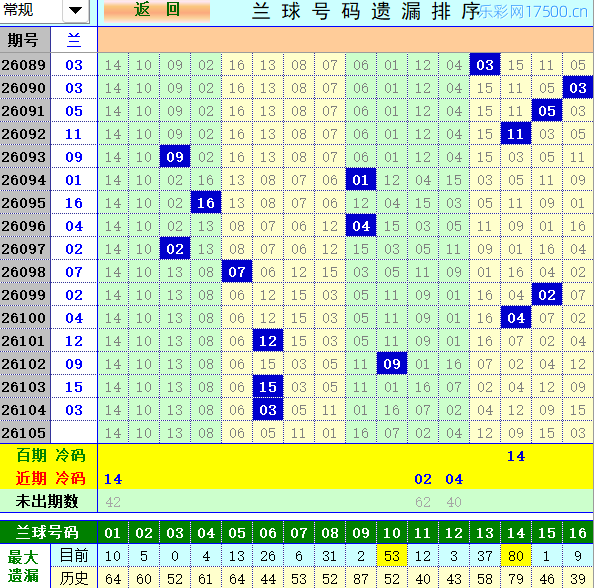Click the 目前 row label

[x=74, y=555]
